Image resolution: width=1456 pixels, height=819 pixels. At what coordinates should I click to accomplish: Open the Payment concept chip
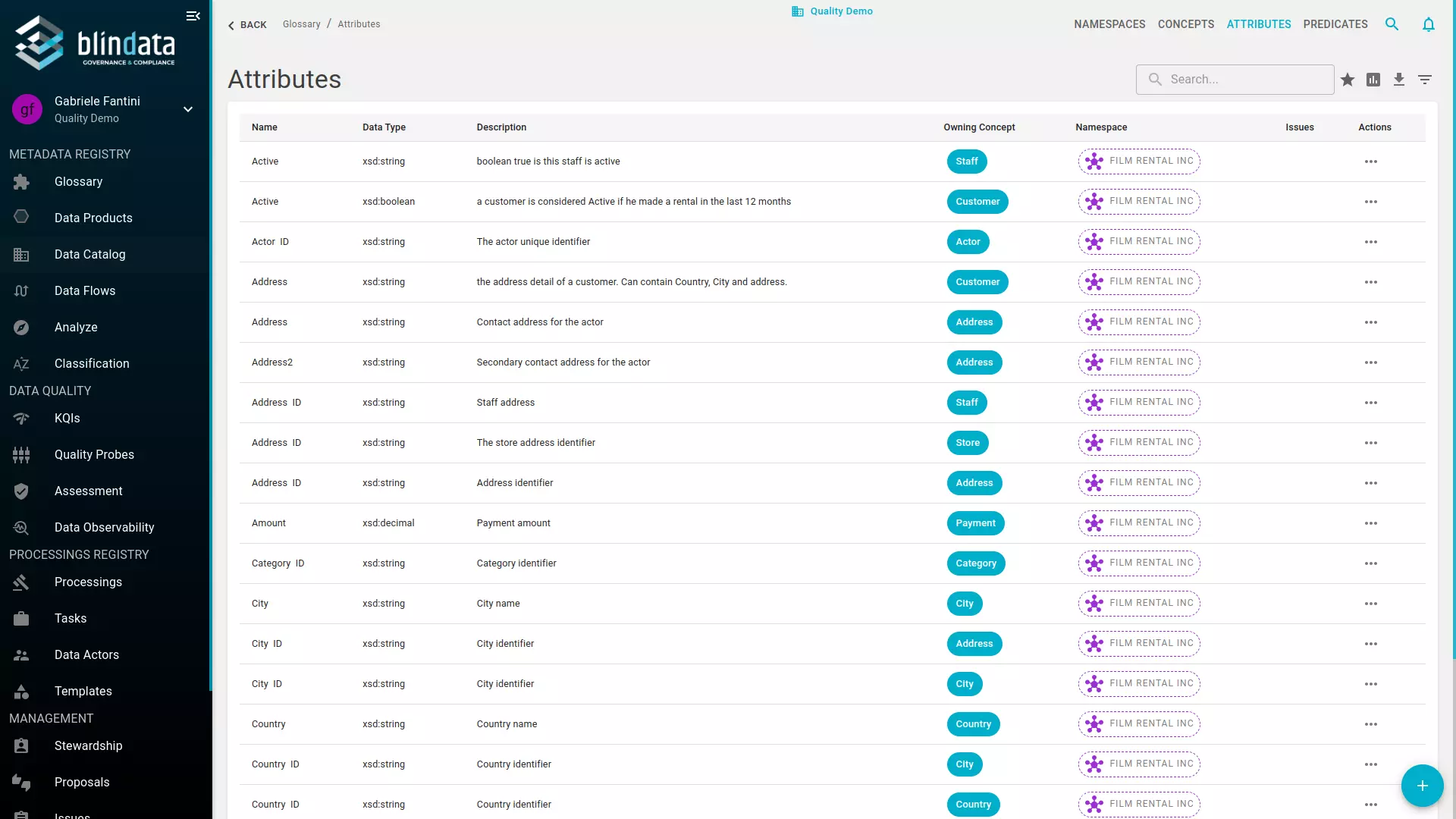[x=975, y=523]
